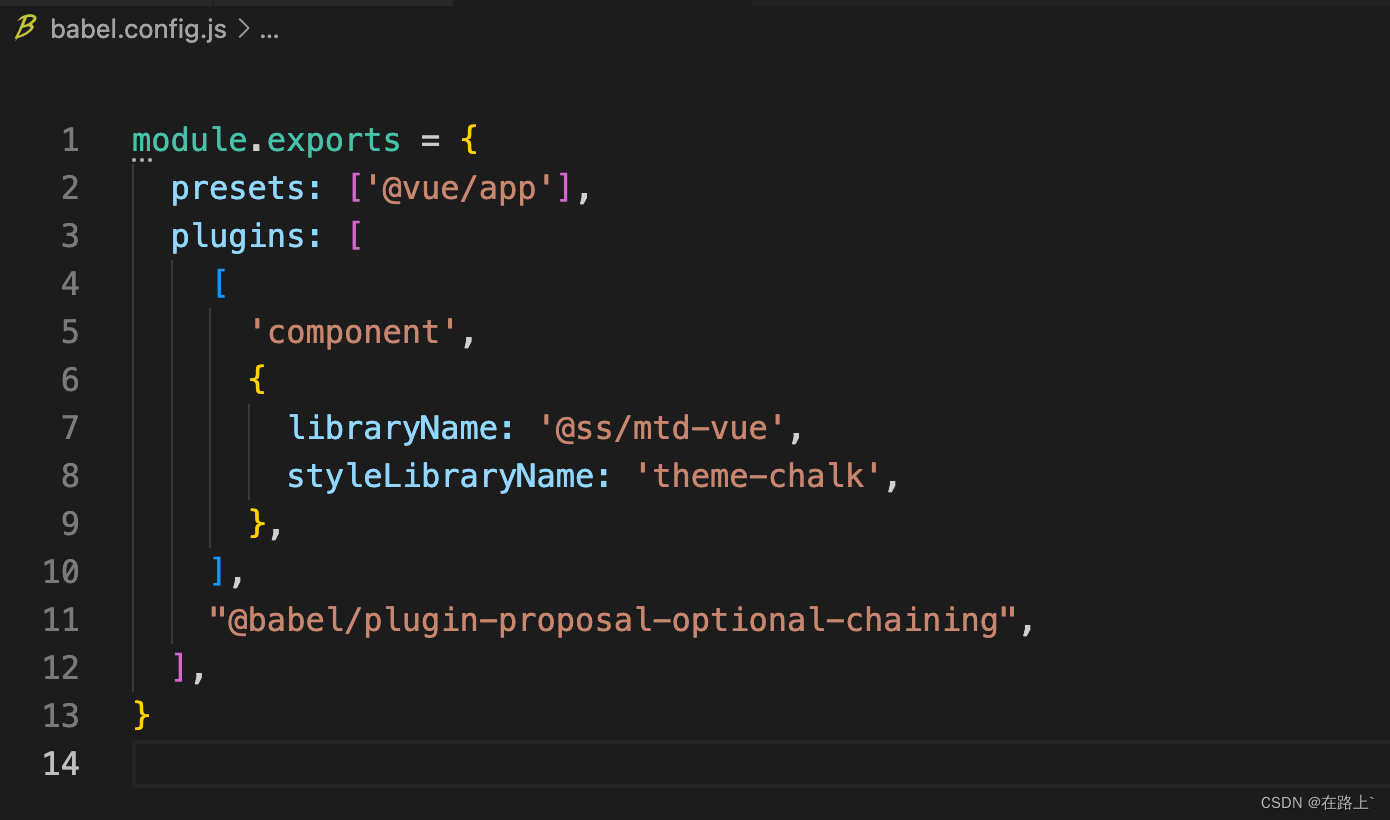
Task: Click the 'plugins' property name
Action: click(x=237, y=236)
